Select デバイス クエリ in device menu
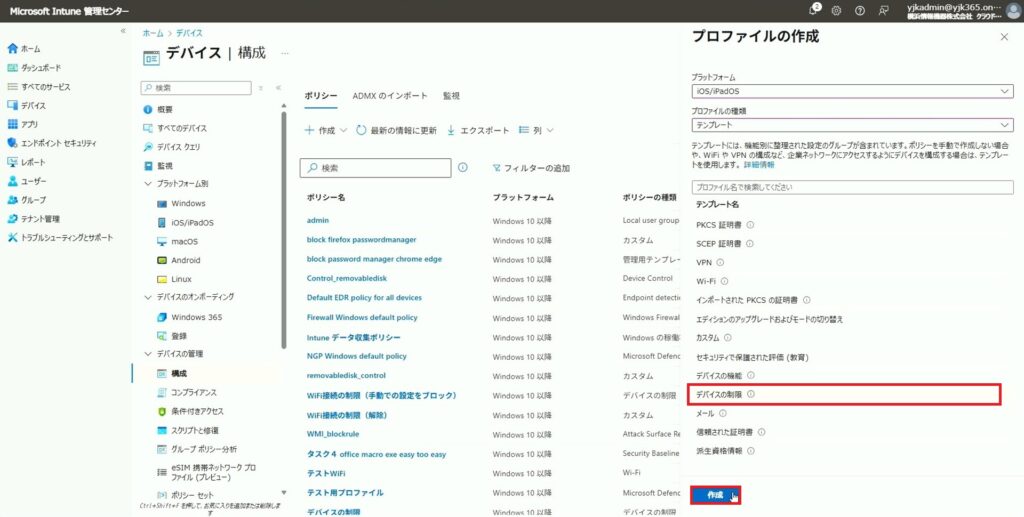 pyautogui.click(x=180, y=147)
